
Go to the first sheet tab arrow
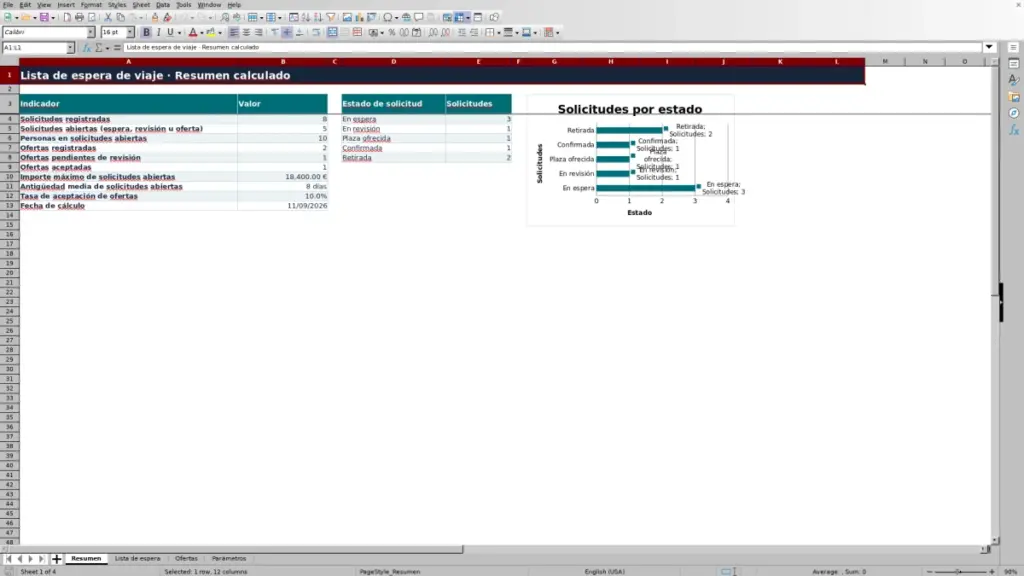[8, 559]
